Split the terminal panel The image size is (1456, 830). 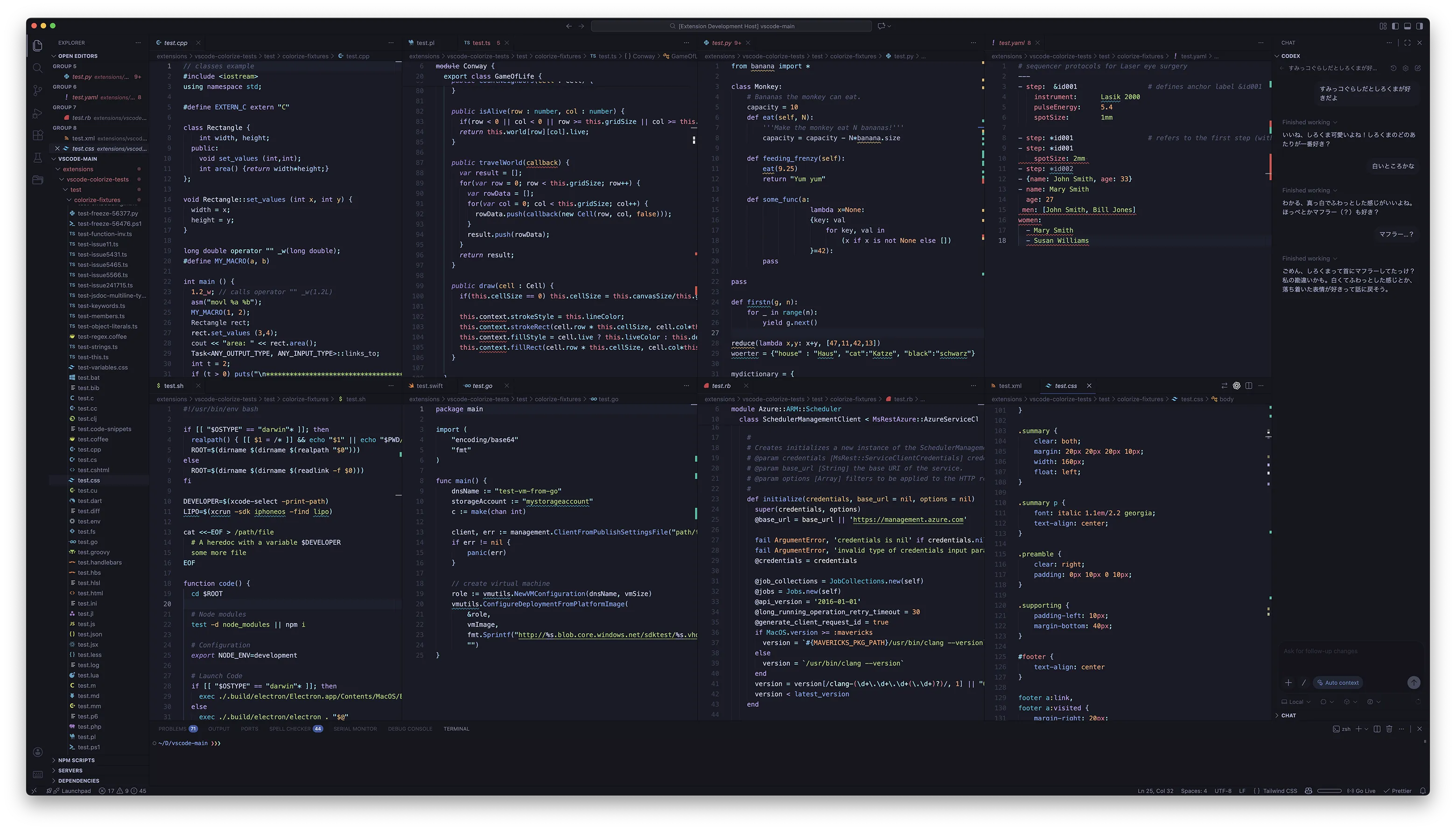coord(1377,729)
